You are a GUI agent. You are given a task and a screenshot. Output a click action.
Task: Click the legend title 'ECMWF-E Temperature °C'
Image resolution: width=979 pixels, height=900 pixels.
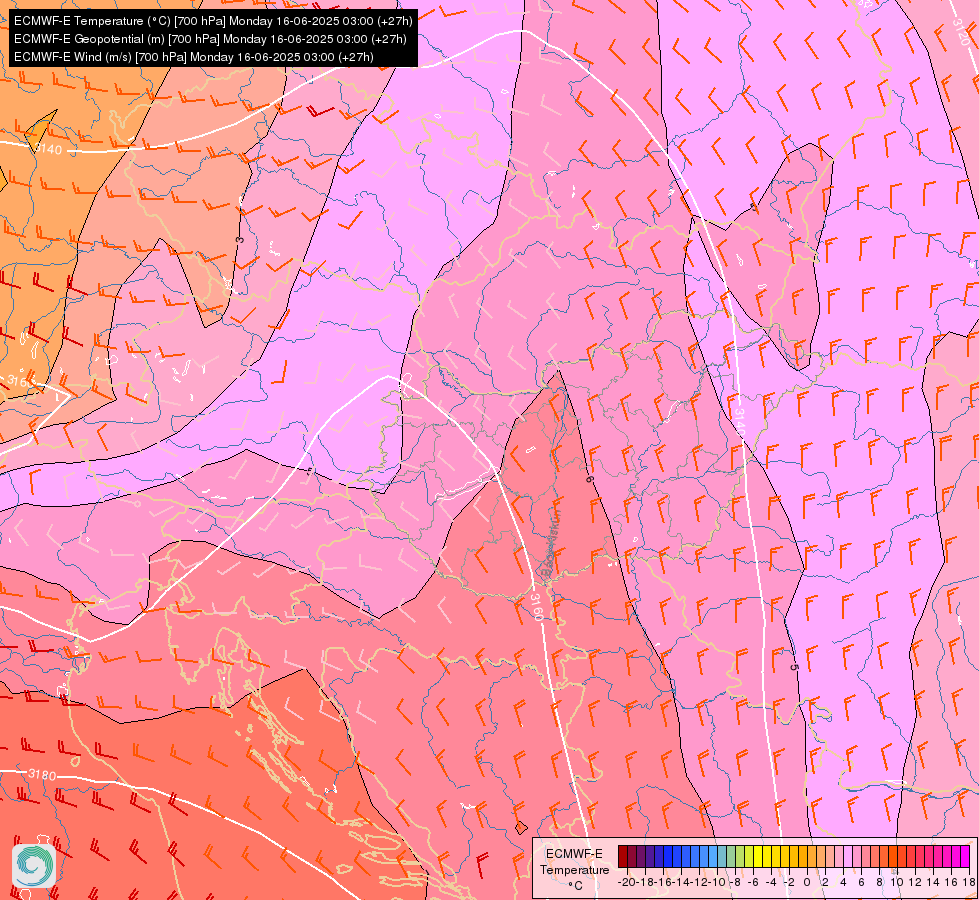pyautogui.click(x=574, y=869)
